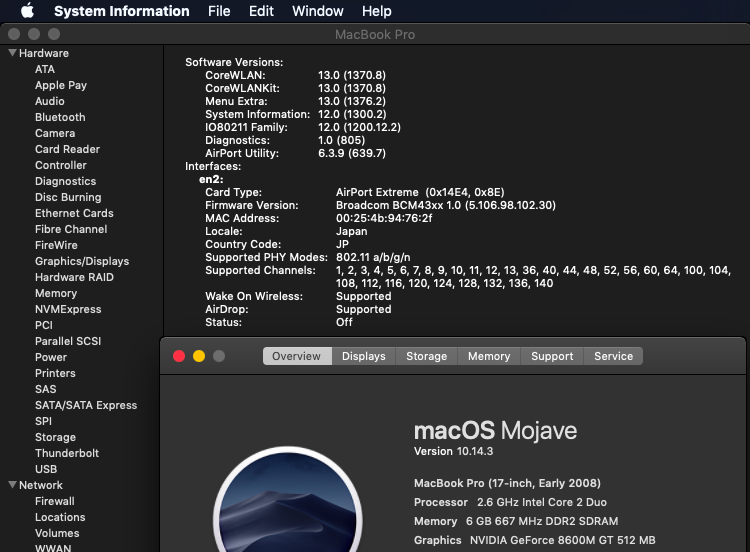Click the MacBook Pro window title
Image resolution: width=750 pixels, height=552 pixels.
tap(375, 34)
